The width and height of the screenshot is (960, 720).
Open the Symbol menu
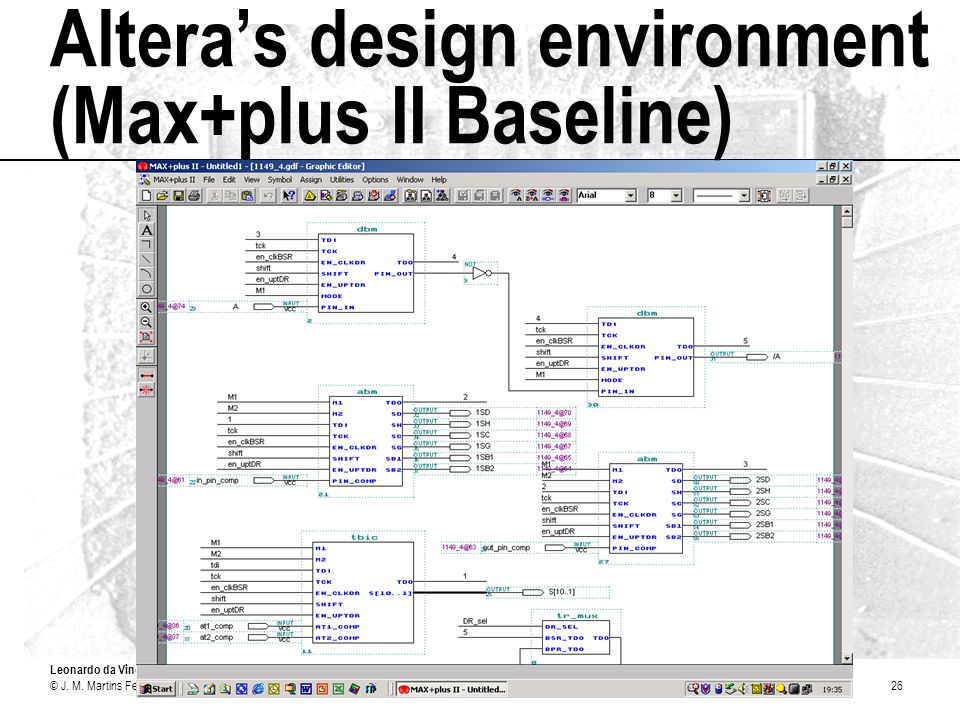[x=280, y=180]
